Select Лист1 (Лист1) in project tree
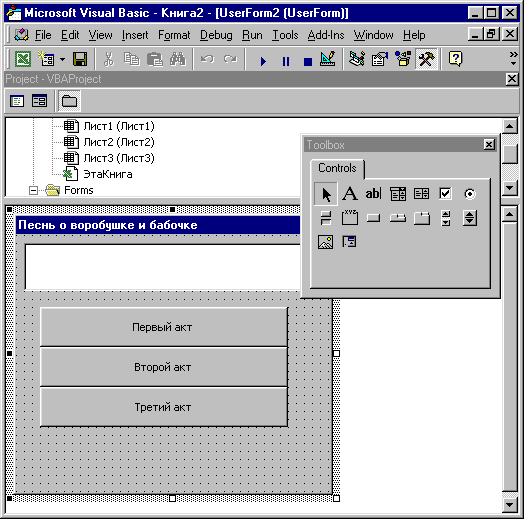Screen dimensions: 524x519 tap(119, 126)
